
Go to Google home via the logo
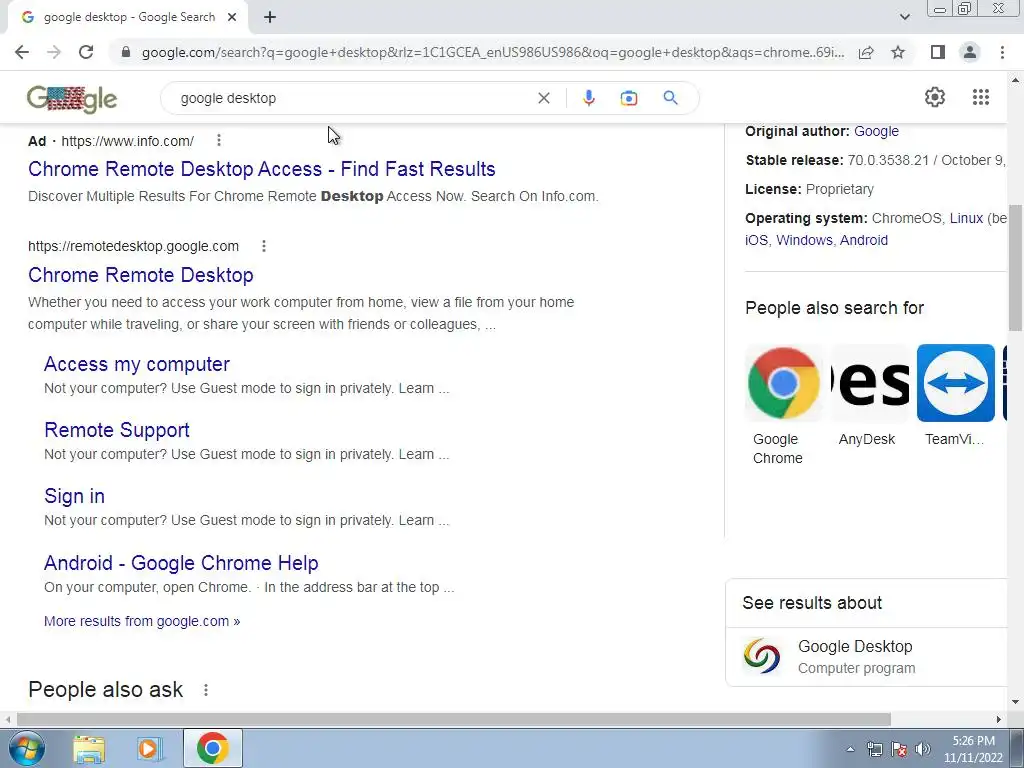[72, 99]
